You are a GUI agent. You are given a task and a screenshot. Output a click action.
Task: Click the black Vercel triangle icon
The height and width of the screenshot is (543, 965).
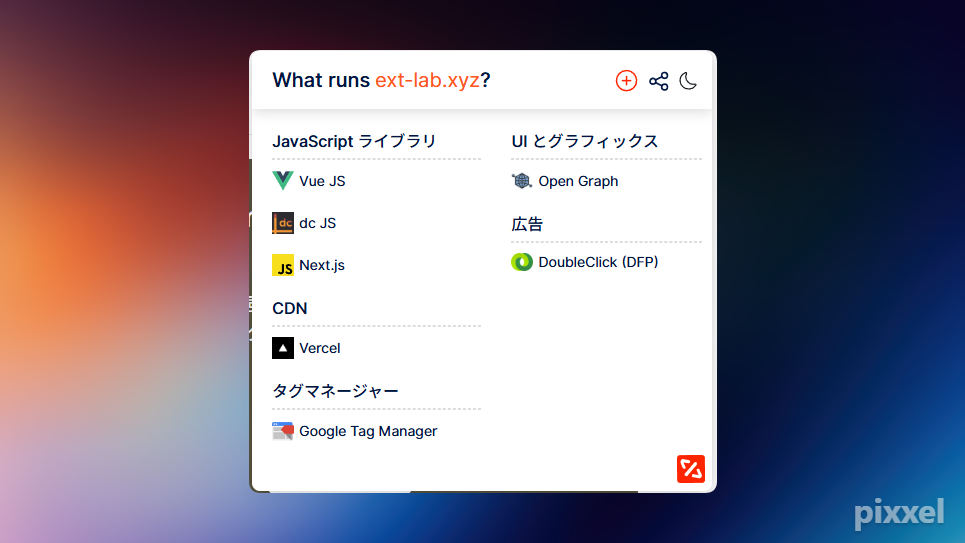tap(282, 348)
